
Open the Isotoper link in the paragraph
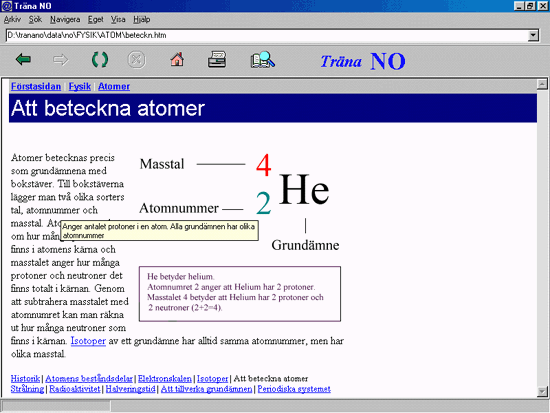click(x=88, y=341)
